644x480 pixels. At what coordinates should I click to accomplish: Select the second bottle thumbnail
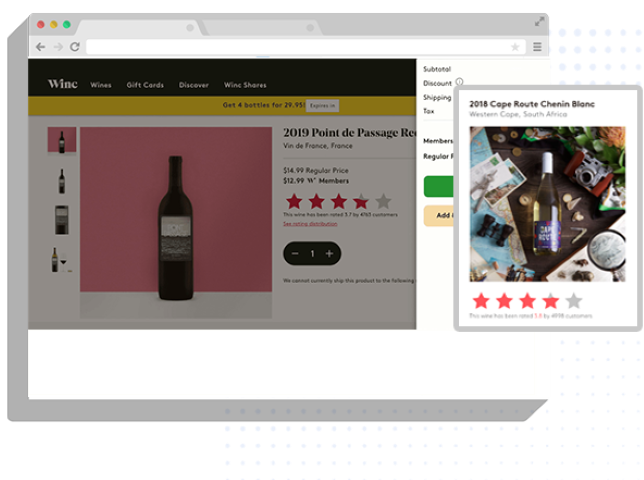(x=62, y=181)
